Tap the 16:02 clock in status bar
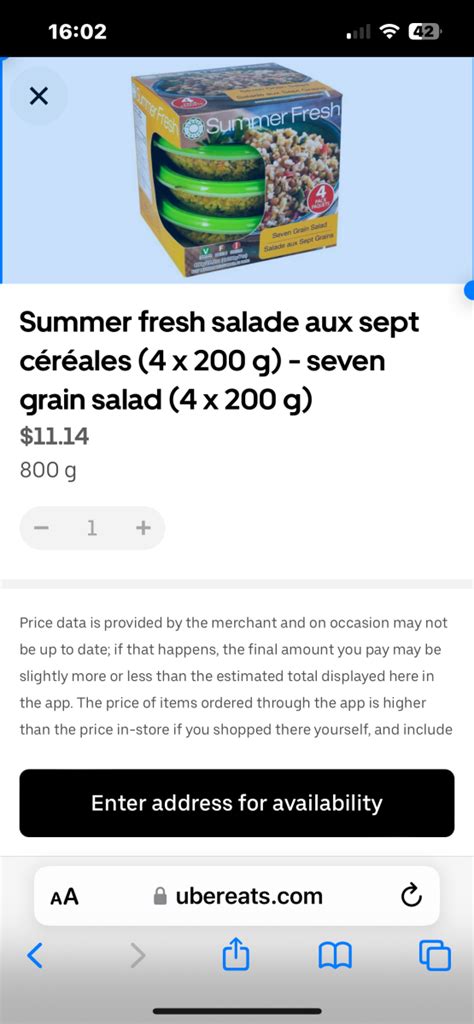Image resolution: width=474 pixels, height=1024 pixels. tap(77, 31)
